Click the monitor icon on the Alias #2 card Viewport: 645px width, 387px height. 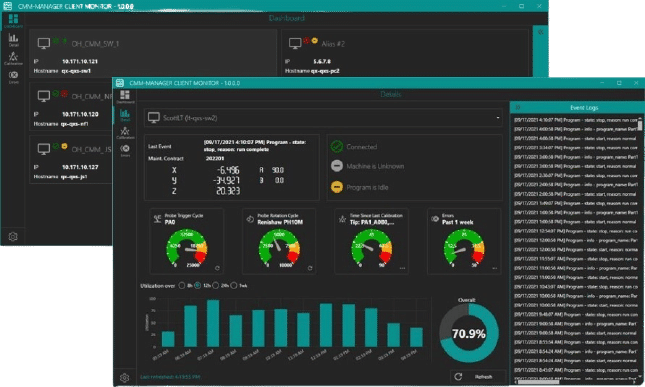pos(295,43)
